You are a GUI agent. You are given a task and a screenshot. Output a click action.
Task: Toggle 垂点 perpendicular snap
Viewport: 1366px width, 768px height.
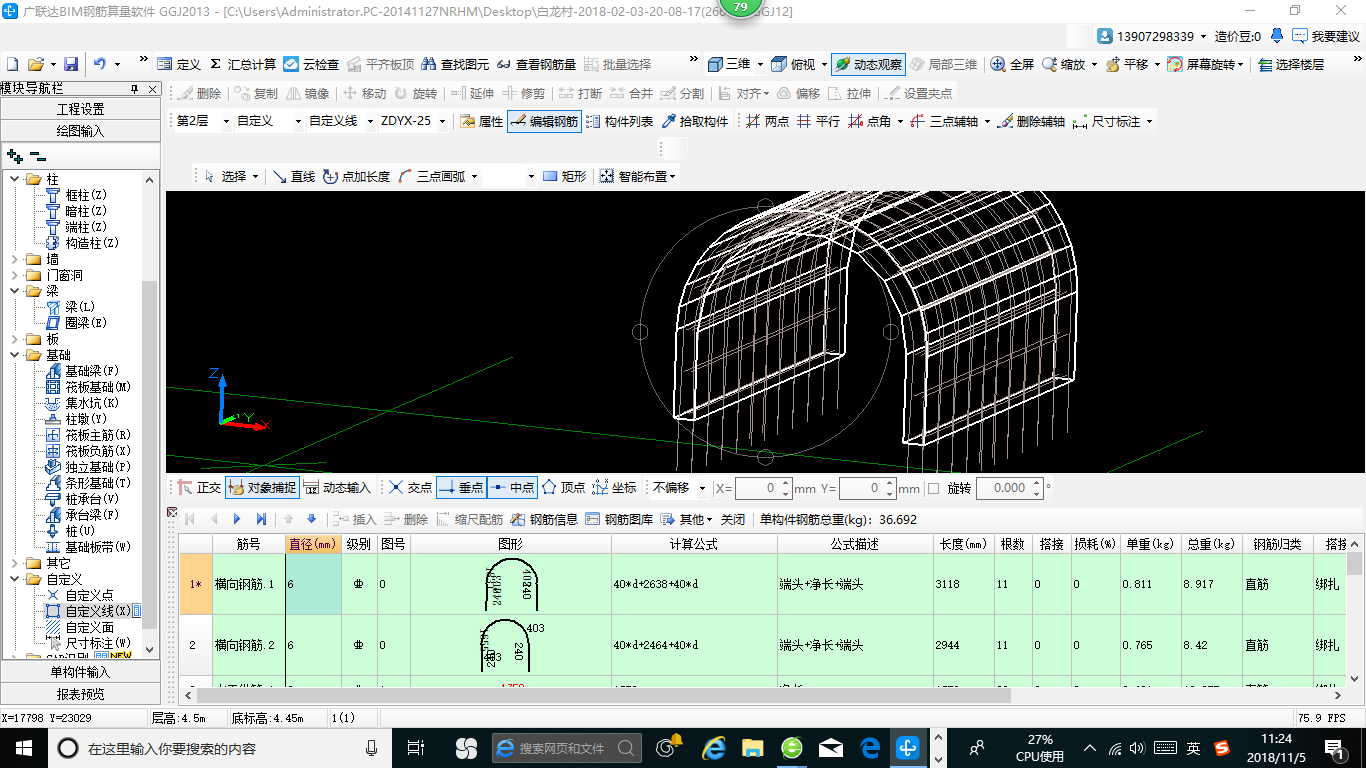(x=461, y=488)
